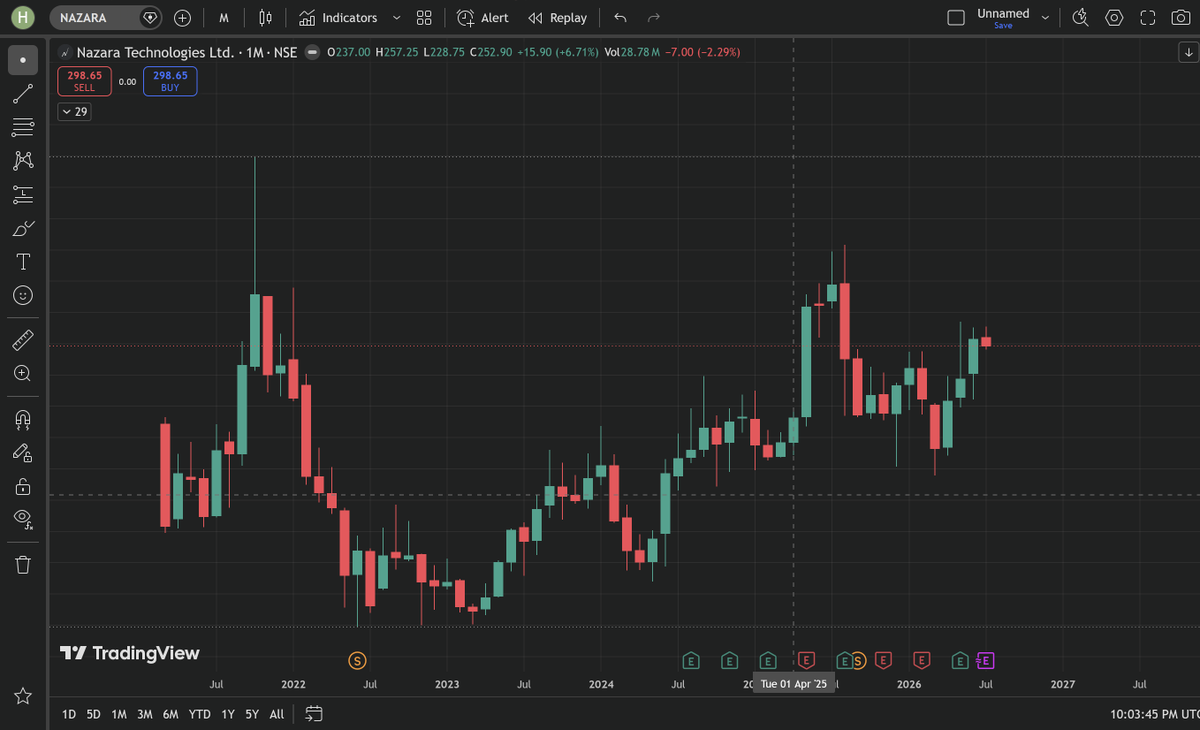Open the quick search lightning icon

point(1080,18)
